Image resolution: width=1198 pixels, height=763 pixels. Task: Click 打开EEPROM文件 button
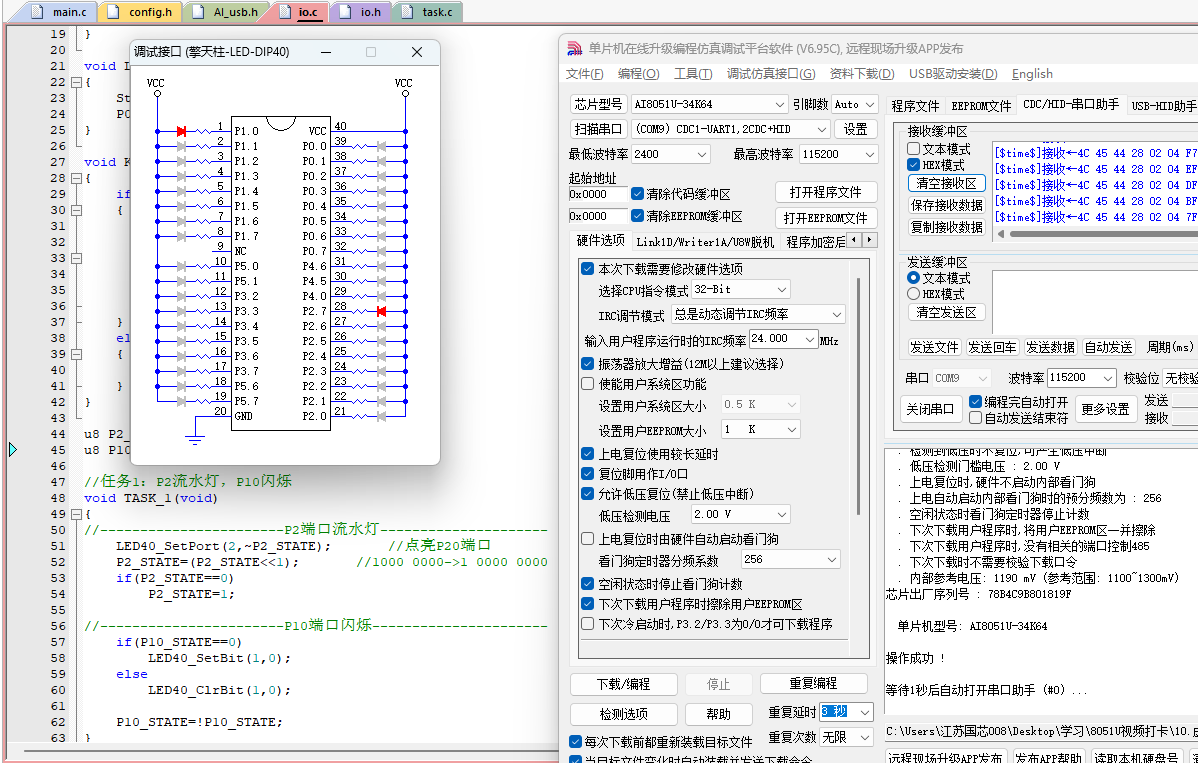click(x=826, y=218)
